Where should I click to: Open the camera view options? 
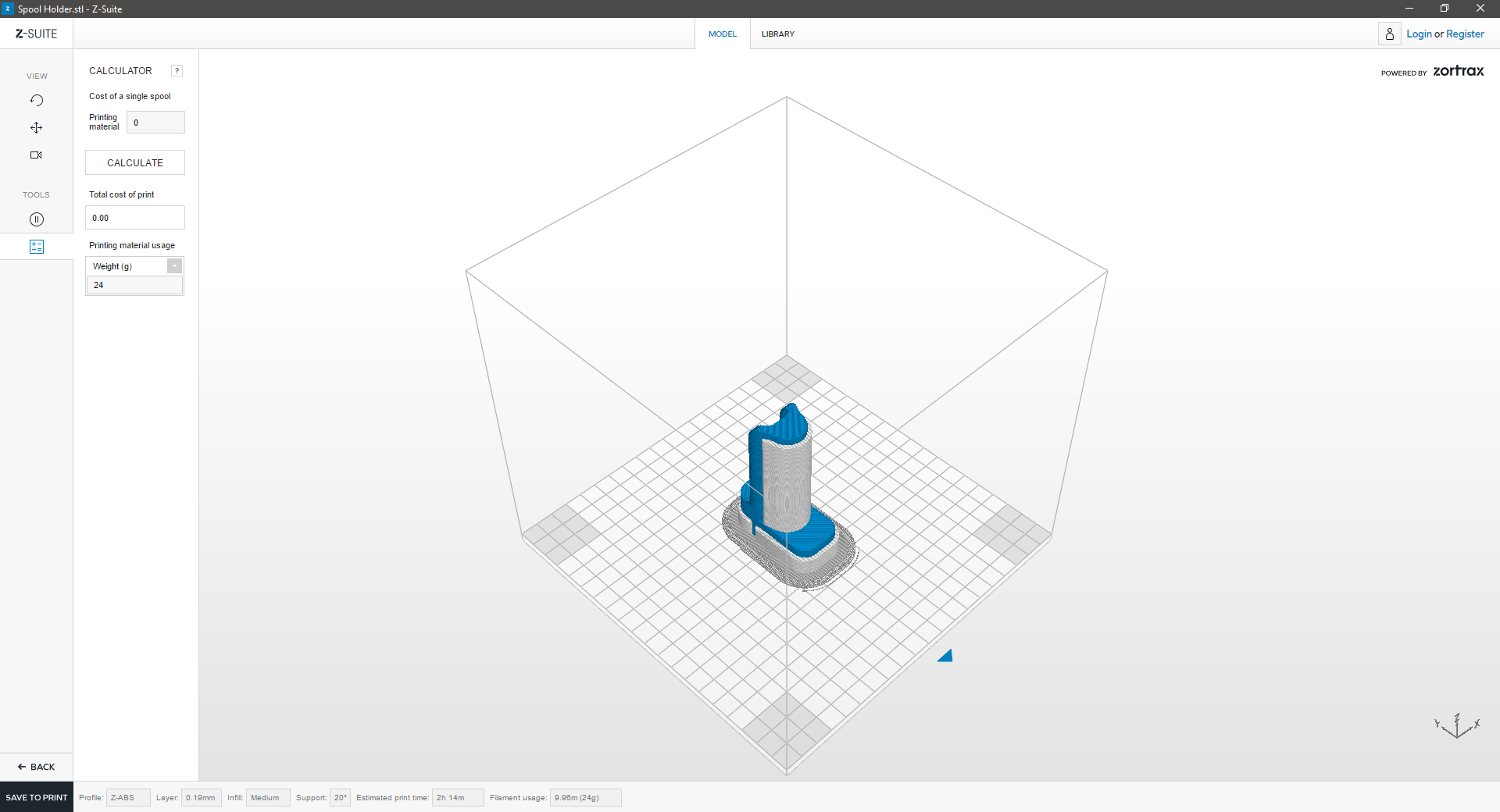36,155
